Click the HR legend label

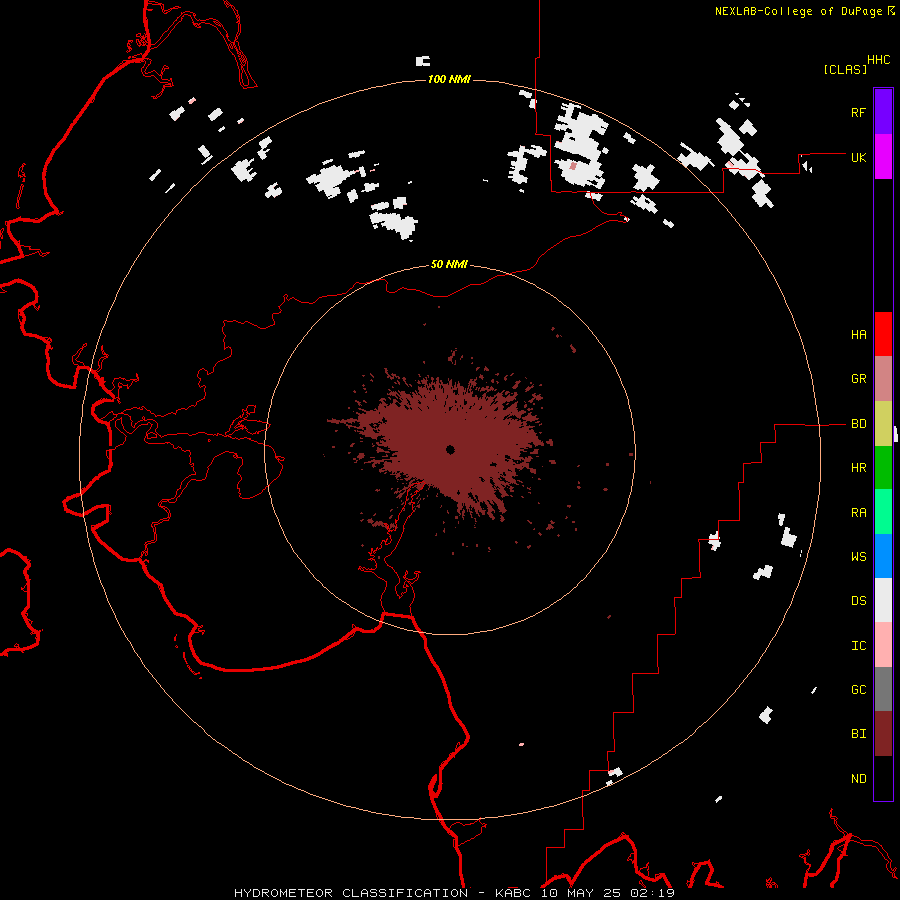click(x=858, y=468)
